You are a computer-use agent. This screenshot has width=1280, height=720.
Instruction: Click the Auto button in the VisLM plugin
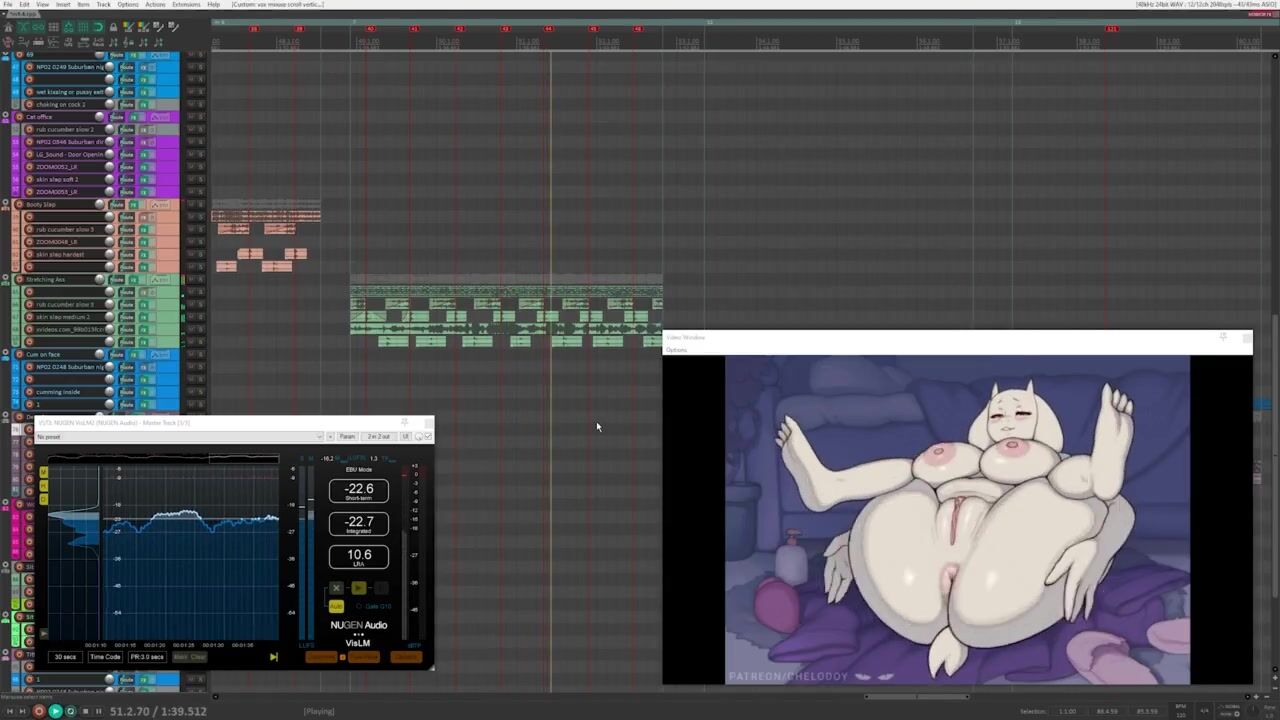336,606
